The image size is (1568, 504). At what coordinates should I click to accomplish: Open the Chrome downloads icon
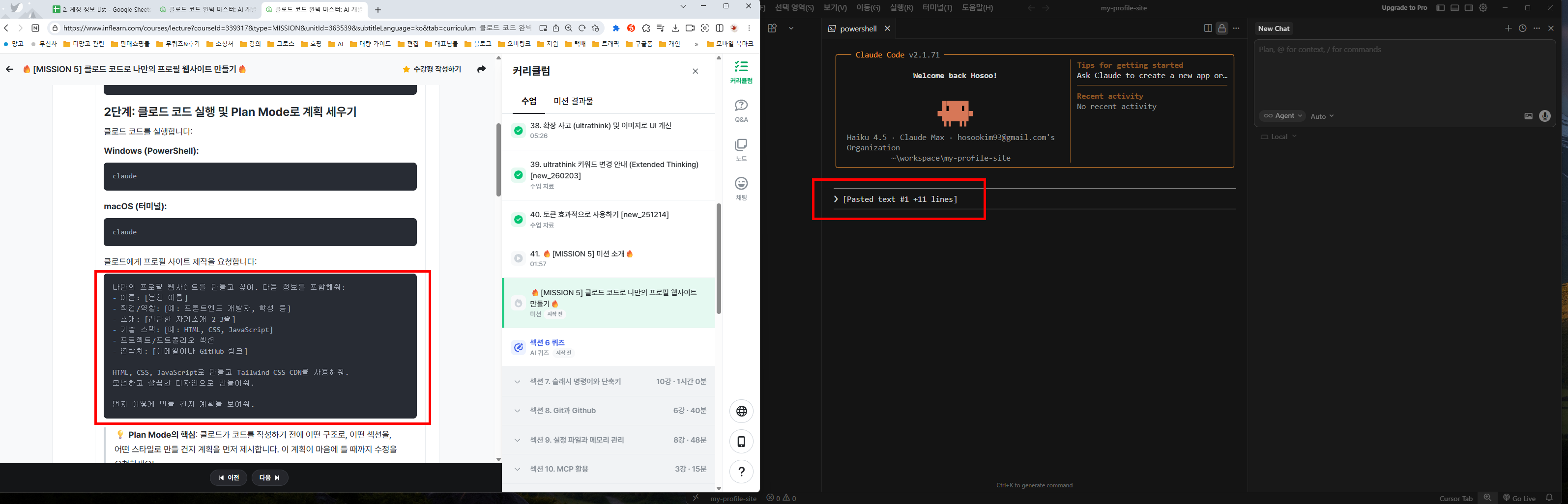click(x=675, y=28)
